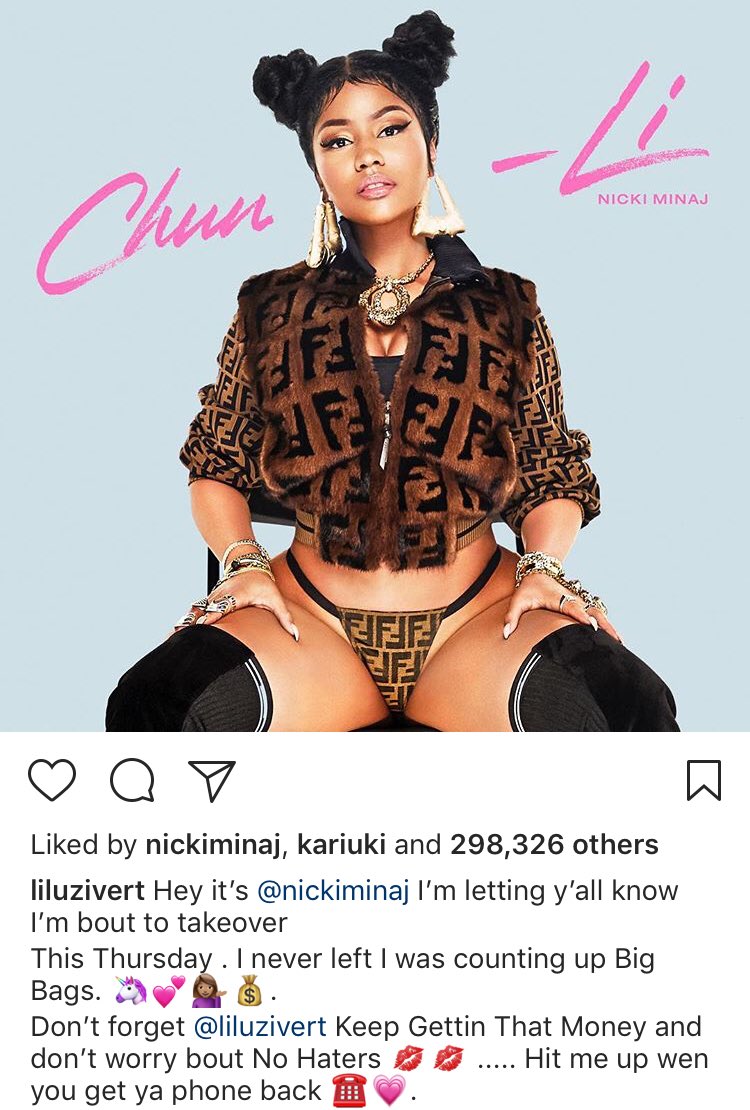Tap the heart like icon

pyautogui.click(x=52, y=779)
